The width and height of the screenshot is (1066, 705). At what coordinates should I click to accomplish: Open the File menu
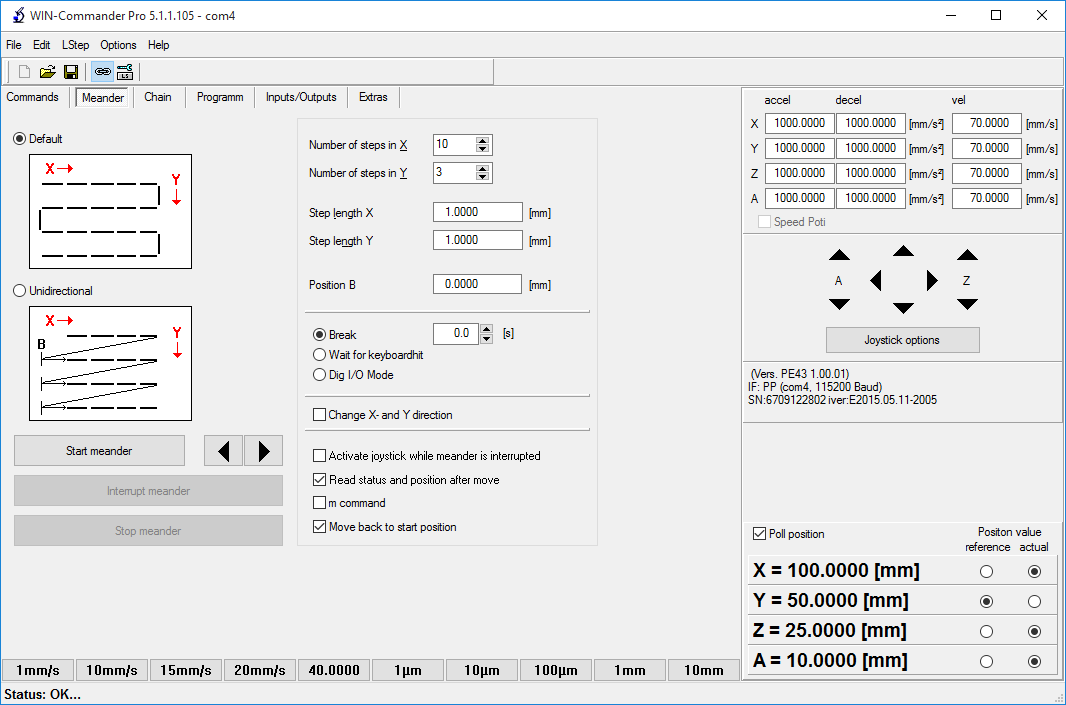pos(14,45)
